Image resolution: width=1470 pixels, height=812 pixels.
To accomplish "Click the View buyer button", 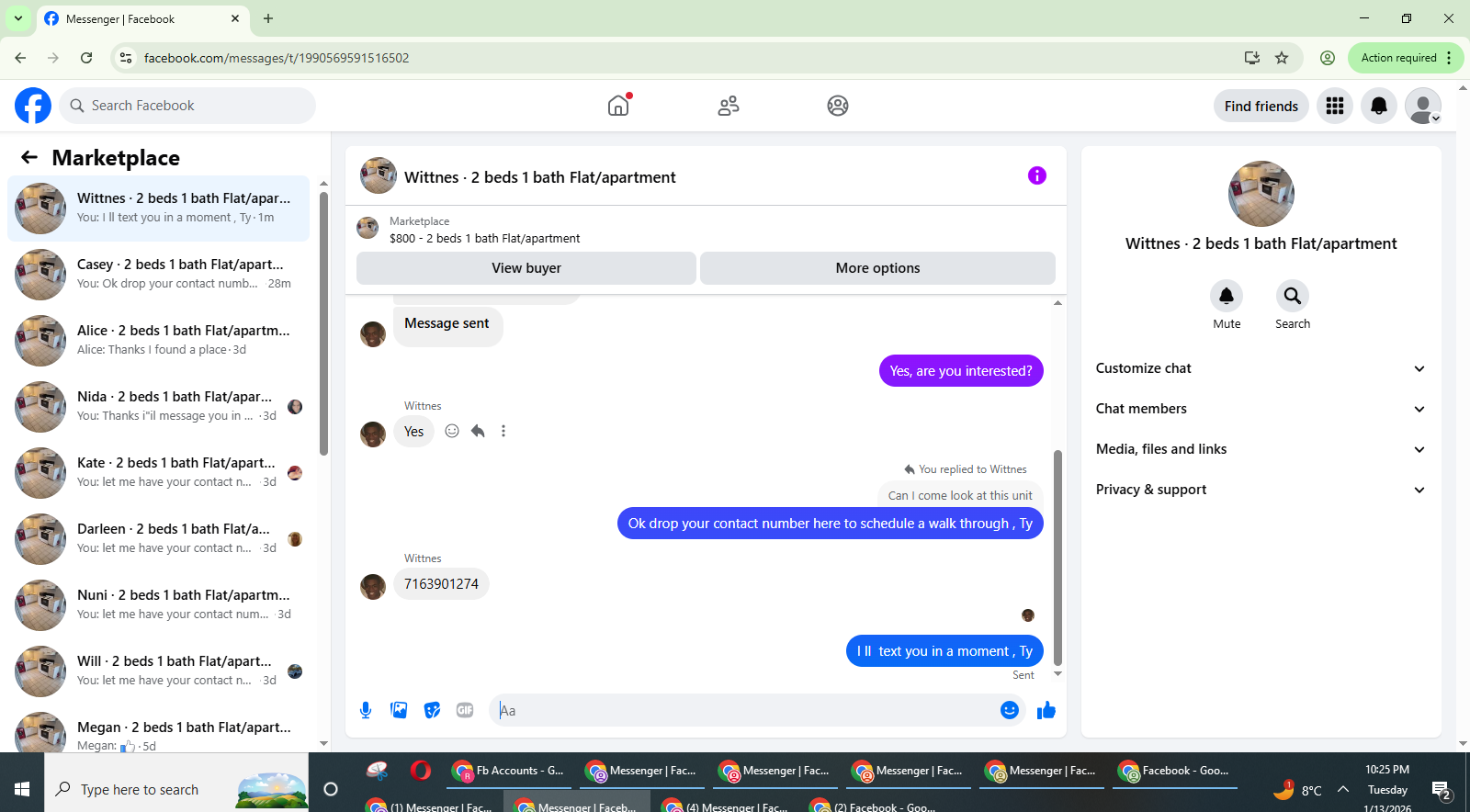I will coord(526,268).
